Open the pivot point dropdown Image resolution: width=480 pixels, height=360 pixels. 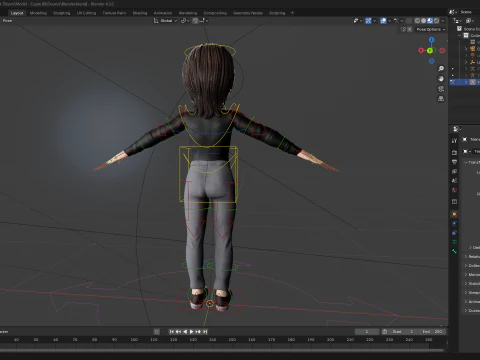(x=185, y=21)
